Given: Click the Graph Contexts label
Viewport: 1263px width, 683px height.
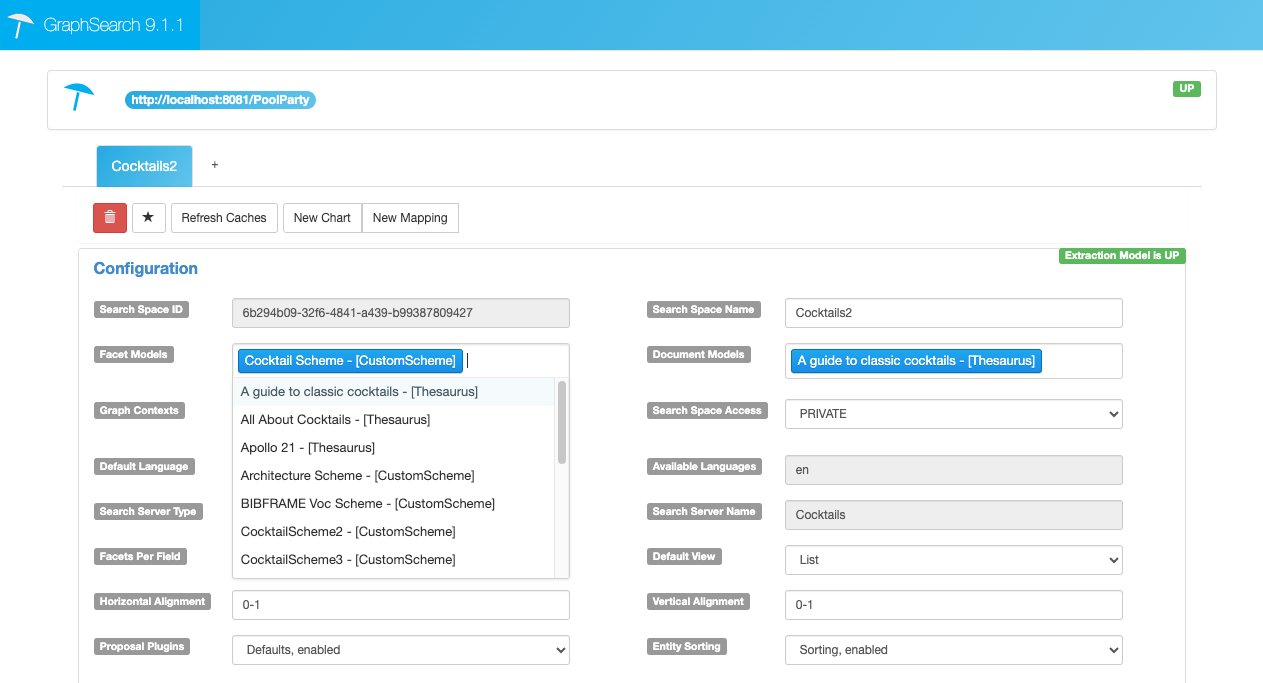Looking at the screenshot, I should point(139,410).
